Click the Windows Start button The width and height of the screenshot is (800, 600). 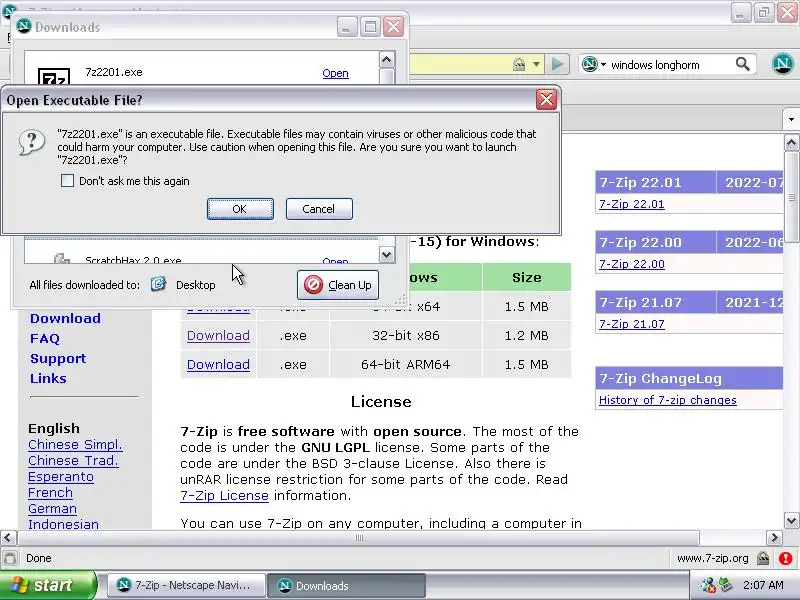tap(48, 585)
